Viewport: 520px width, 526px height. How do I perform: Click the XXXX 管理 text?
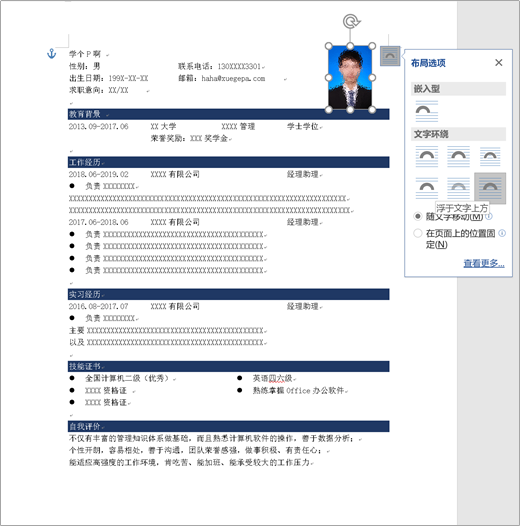238,126
